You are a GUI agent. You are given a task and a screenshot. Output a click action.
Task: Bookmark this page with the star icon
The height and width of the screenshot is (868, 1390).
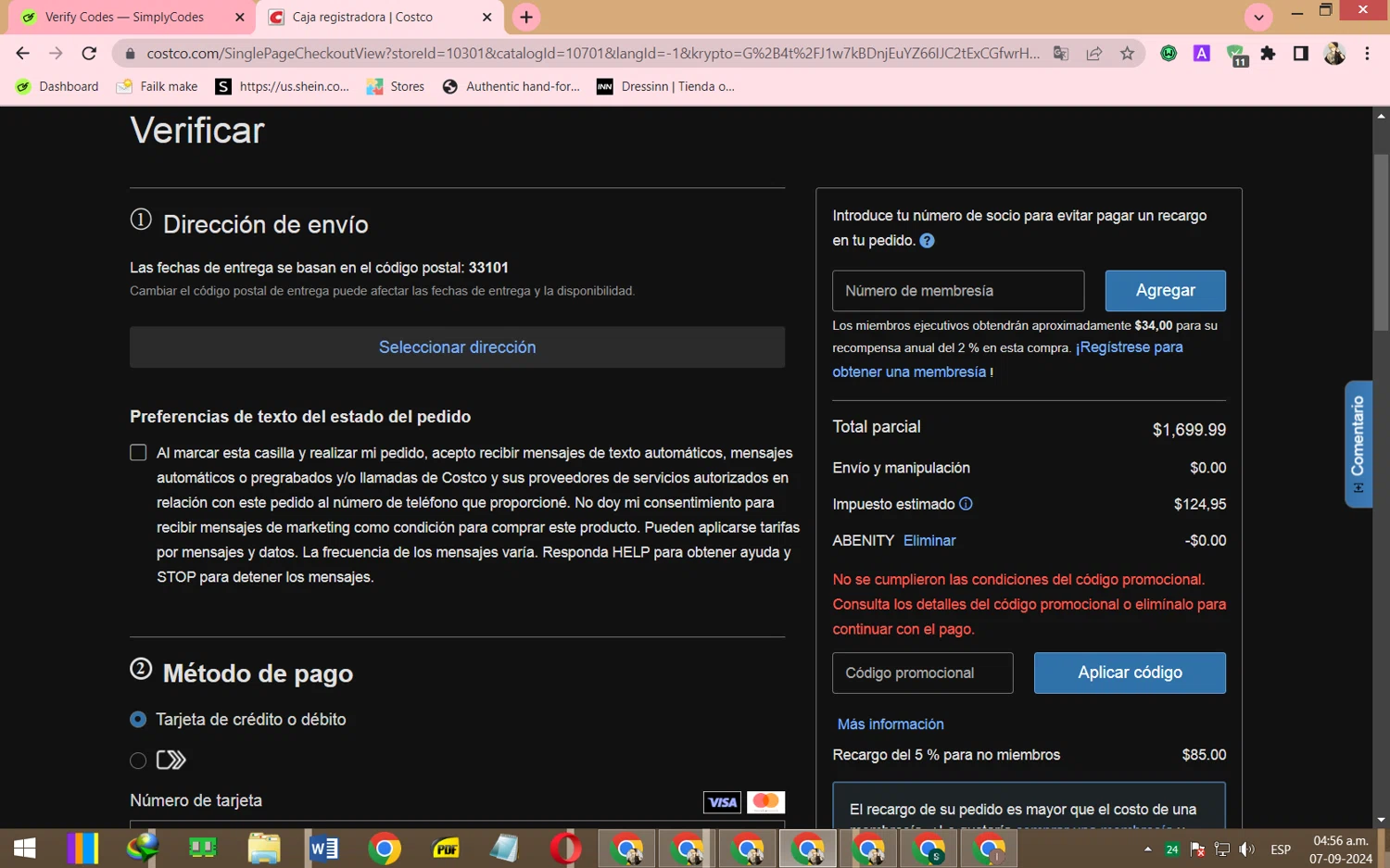[1127, 54]
